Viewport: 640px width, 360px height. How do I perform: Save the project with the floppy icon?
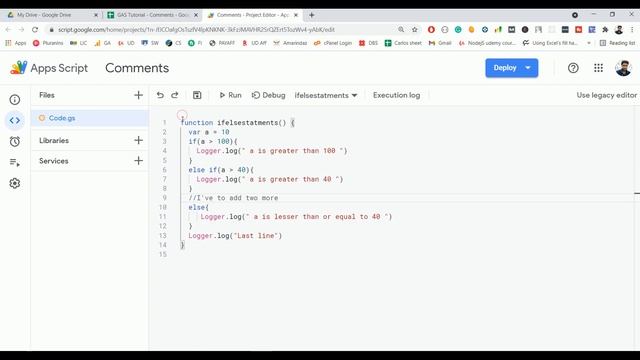197,95
